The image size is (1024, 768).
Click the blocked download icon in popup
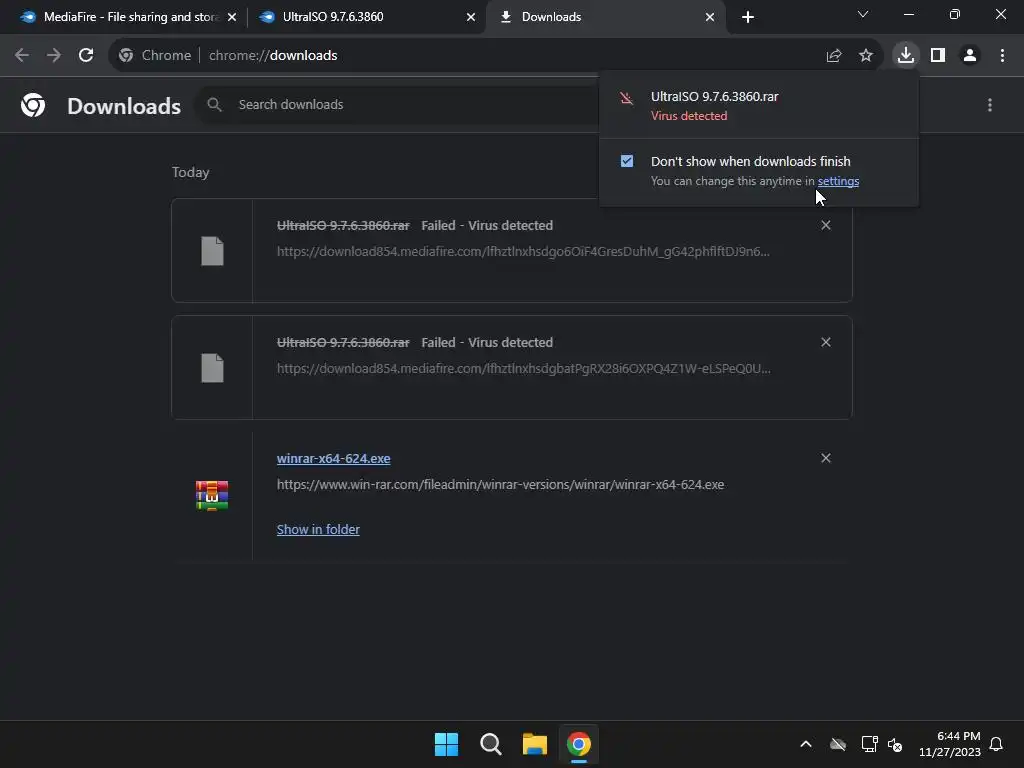coord(626,99)
